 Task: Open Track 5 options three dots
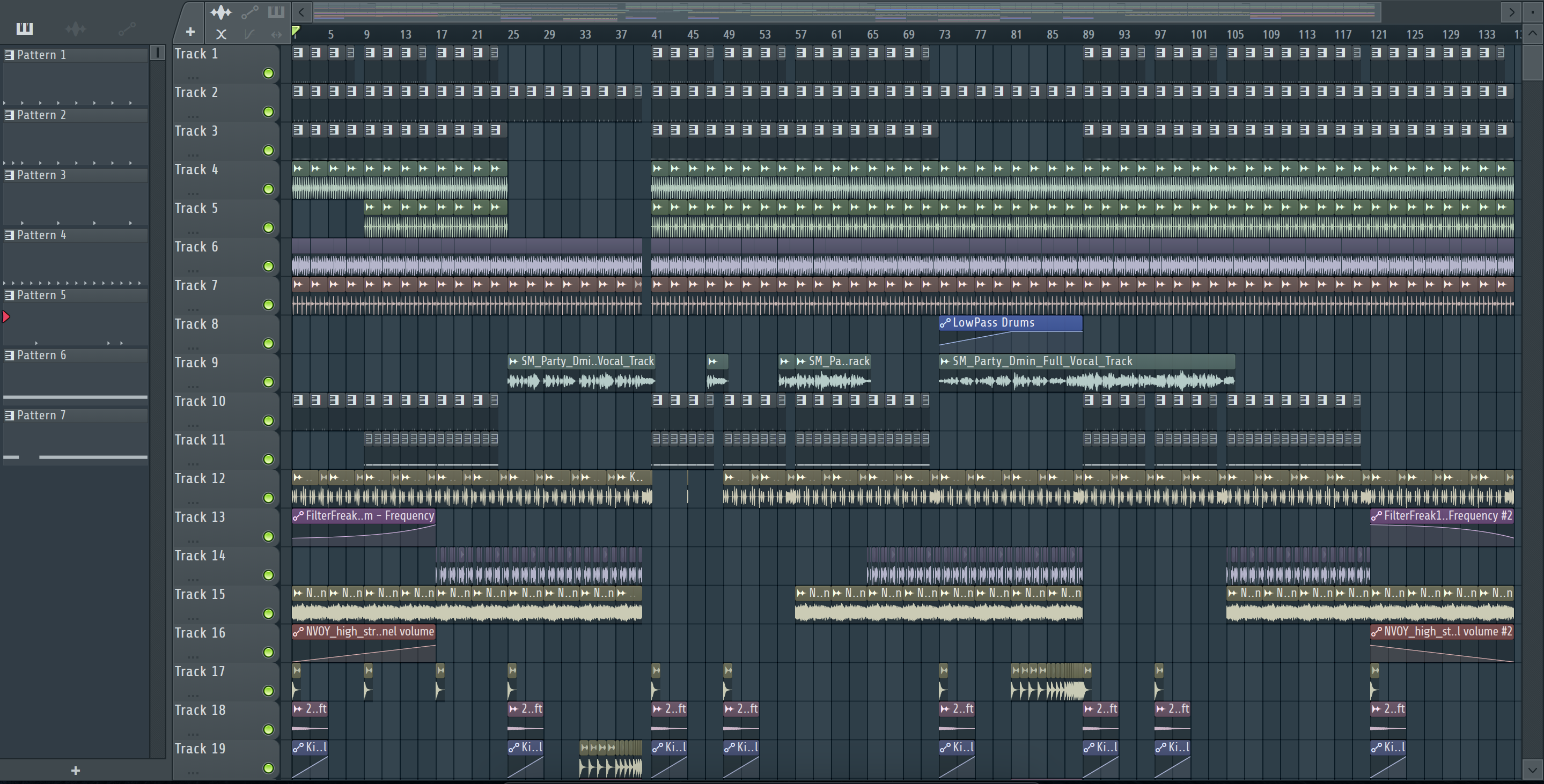[x=193, y=232]
